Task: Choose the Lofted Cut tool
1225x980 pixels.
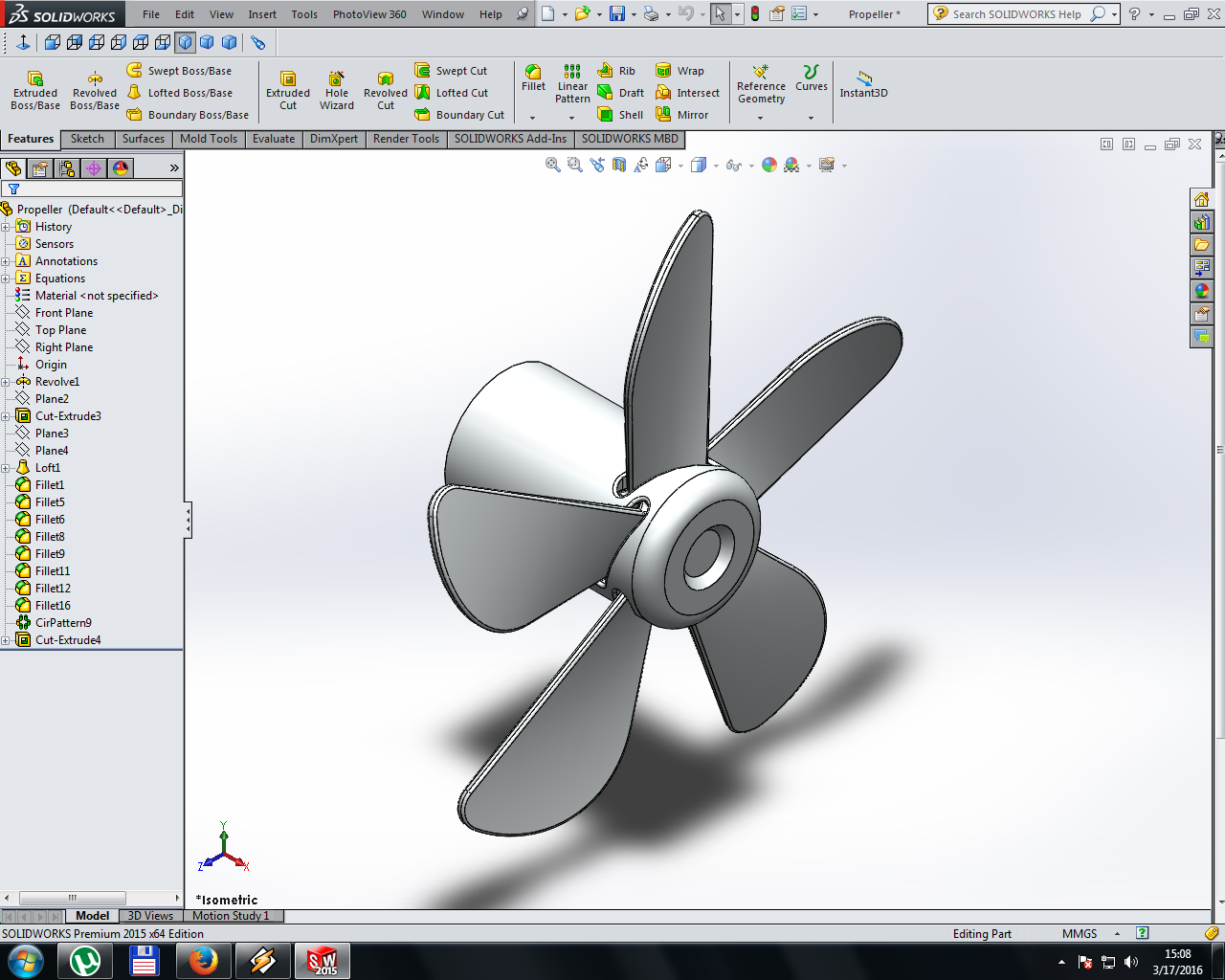Action: pos(452,93)
